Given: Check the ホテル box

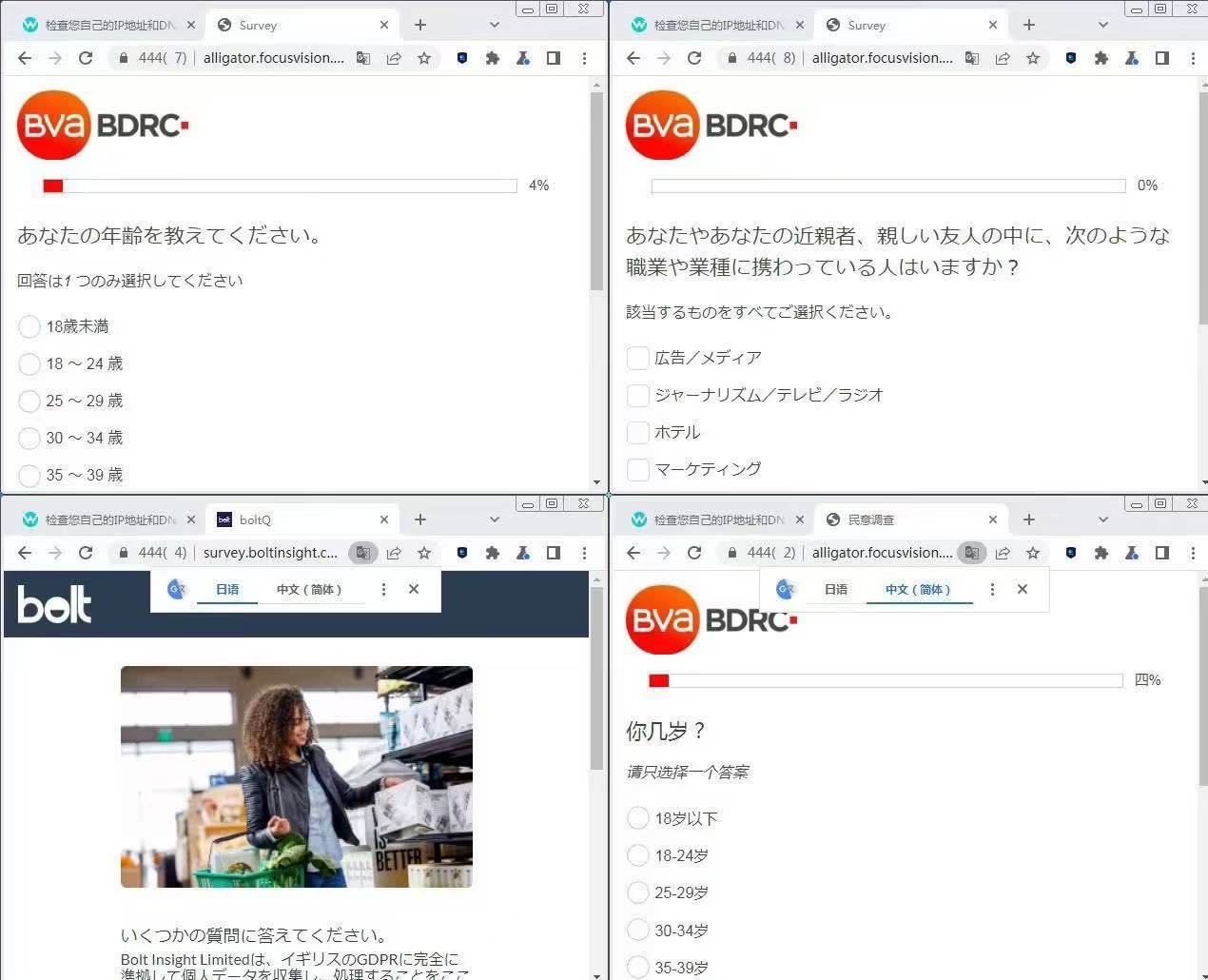Looking at the screenshot, I should coord(638,432).
